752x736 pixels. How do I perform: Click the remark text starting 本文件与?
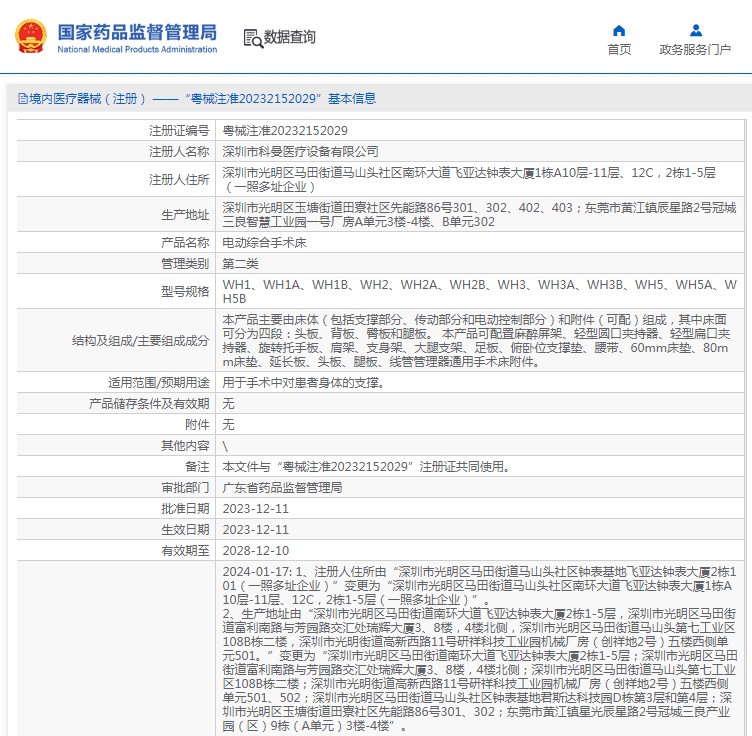tap(366, 467)
